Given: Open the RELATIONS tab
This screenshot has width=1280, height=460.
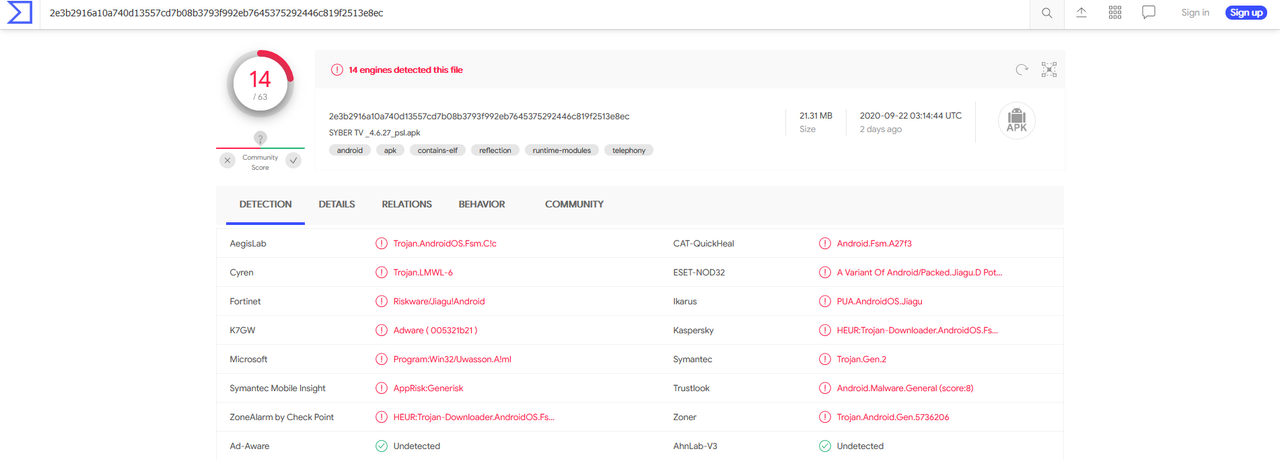Looking at the screenshot, I should [x=407, y=204].
